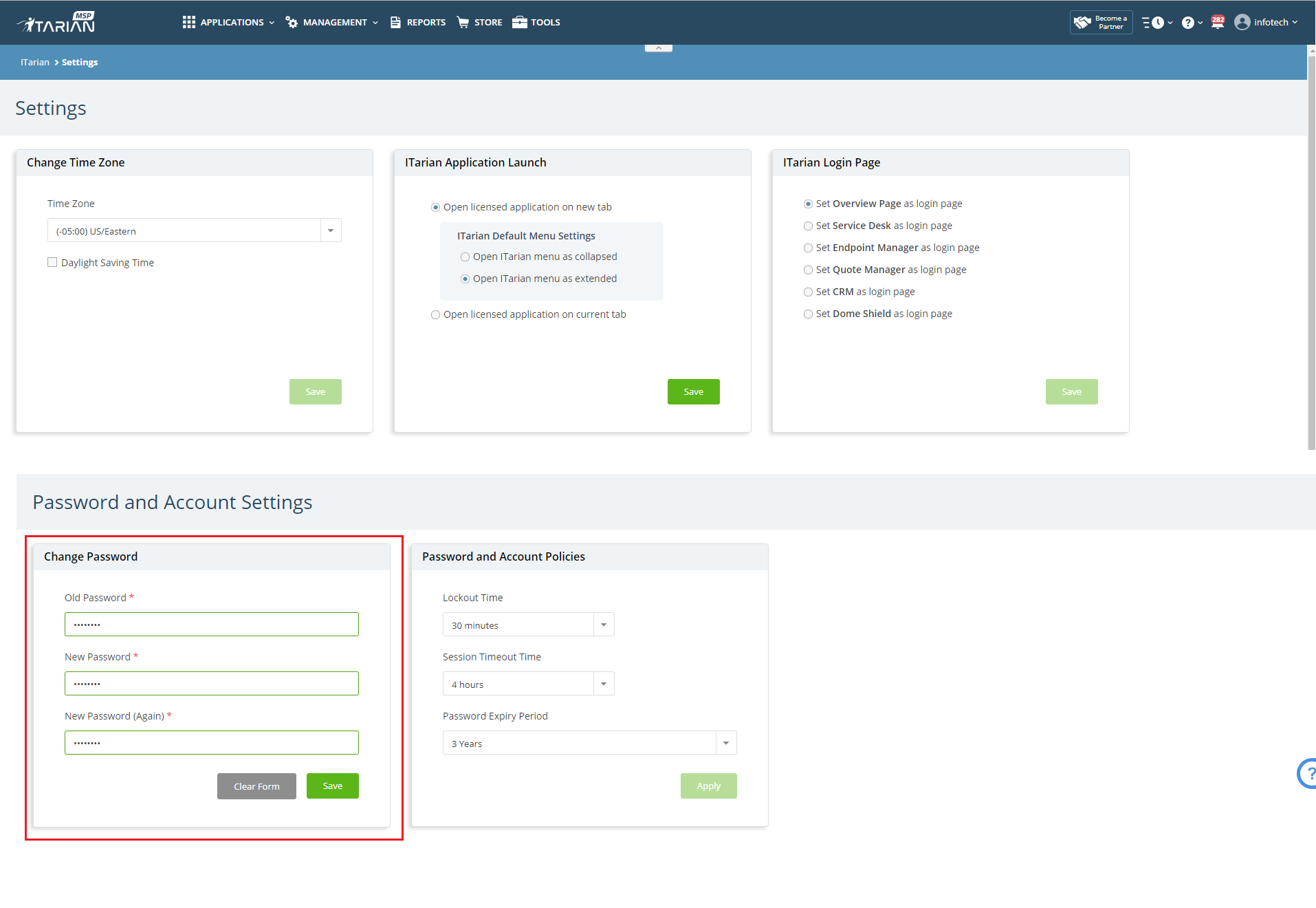The width and height of the screenshot is (1316, 908).
Task: Click the Store shopping cart icon
Action: point(463,22)
